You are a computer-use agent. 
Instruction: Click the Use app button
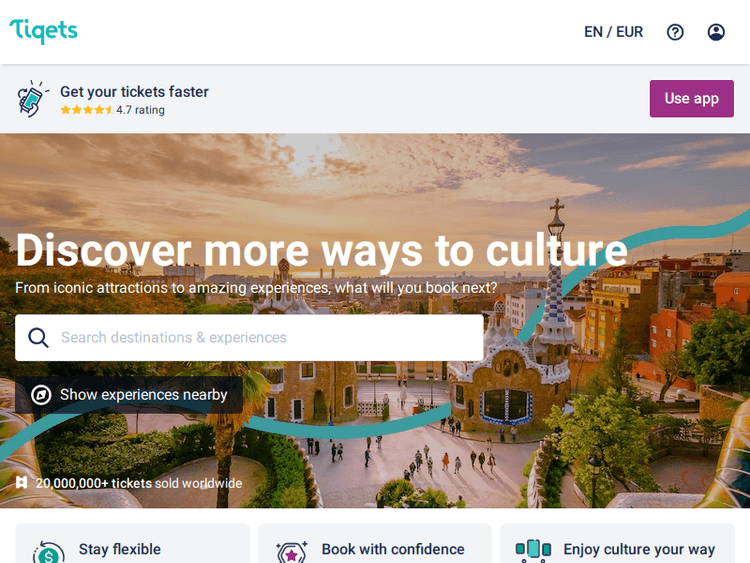click(691, 99)
